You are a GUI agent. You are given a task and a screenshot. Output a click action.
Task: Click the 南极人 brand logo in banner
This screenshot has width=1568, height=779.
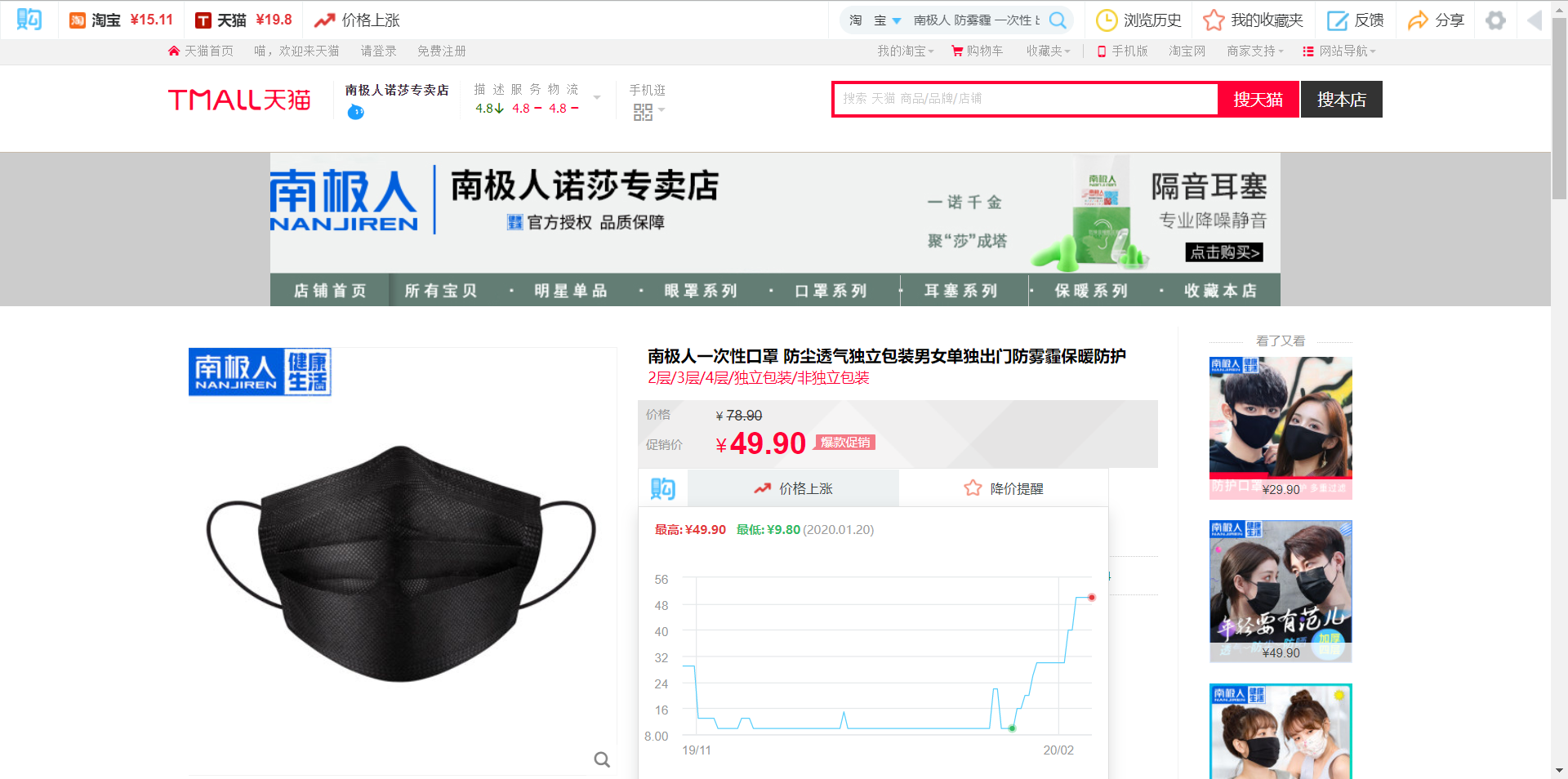(344, 200)
